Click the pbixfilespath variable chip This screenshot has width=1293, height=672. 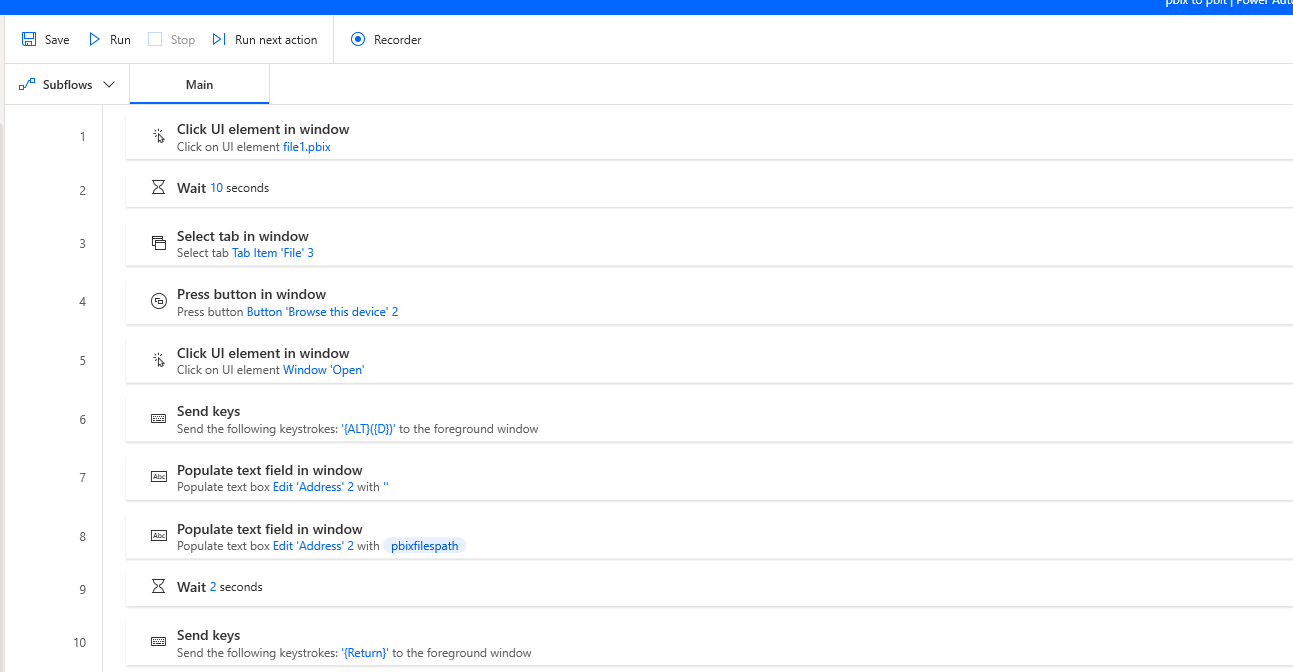(x=424, y=546)
